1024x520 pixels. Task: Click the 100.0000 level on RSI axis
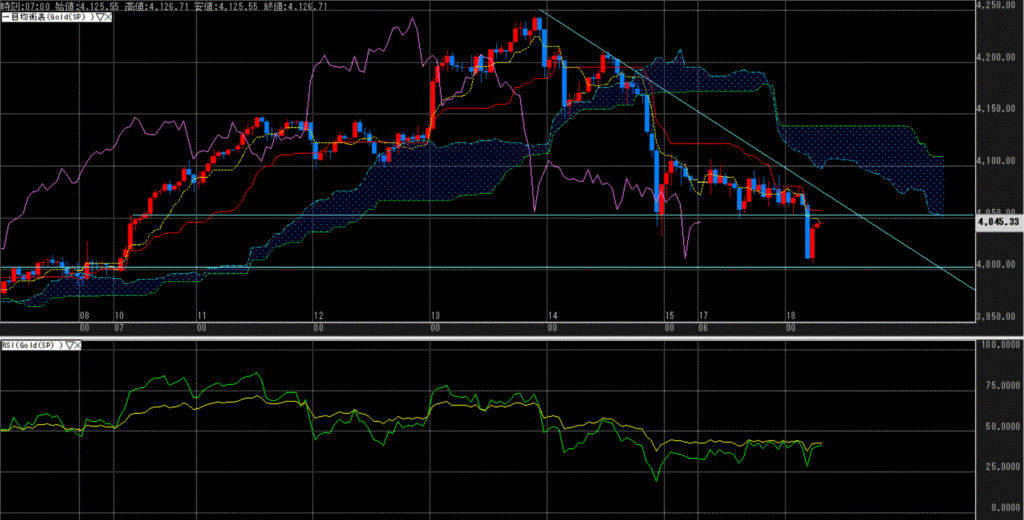996,345
